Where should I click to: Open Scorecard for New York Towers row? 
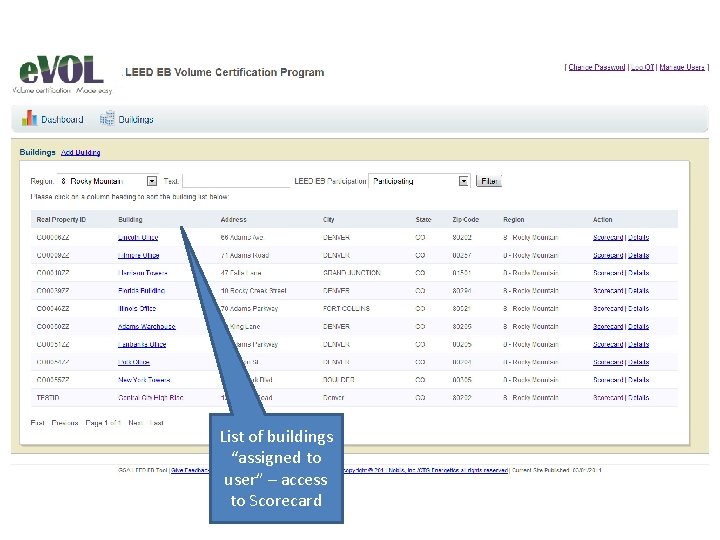608,380
